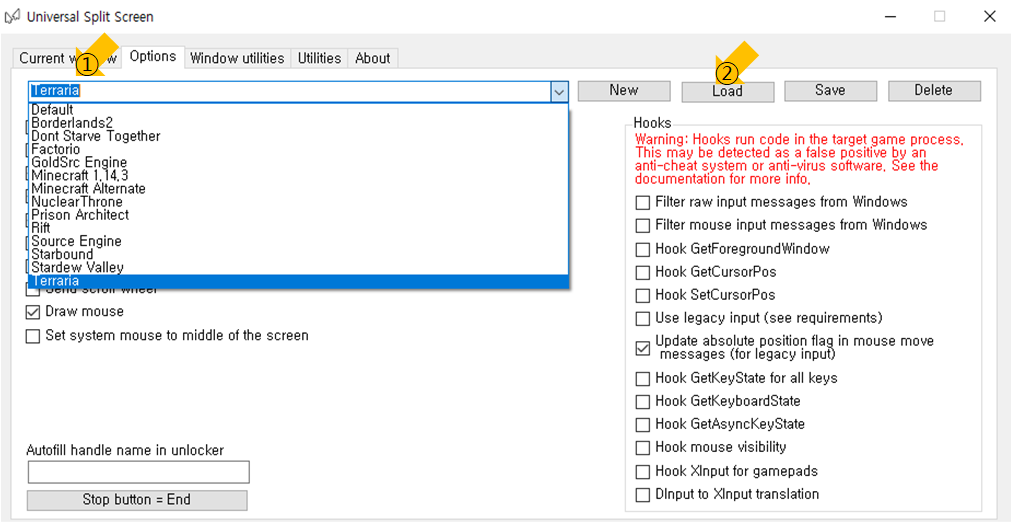Select the Factorio preset
This screenshot has height=526, width=1012.
[x=298, y=149]
